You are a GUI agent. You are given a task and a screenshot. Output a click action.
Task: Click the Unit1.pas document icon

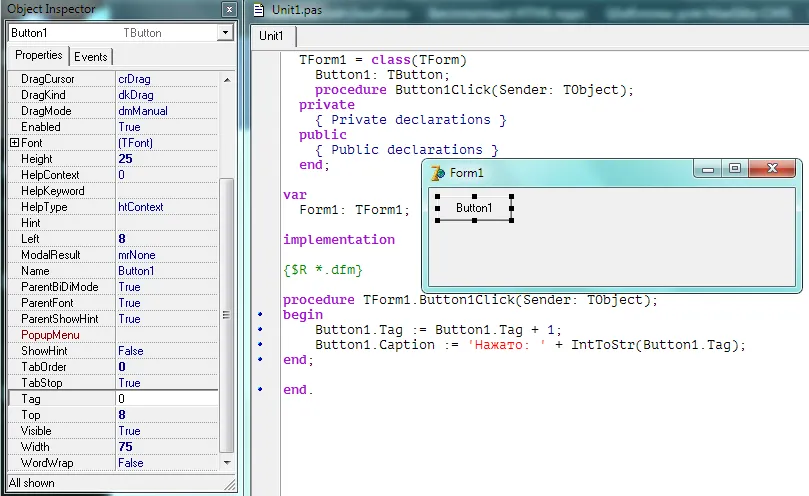[260, 10]
